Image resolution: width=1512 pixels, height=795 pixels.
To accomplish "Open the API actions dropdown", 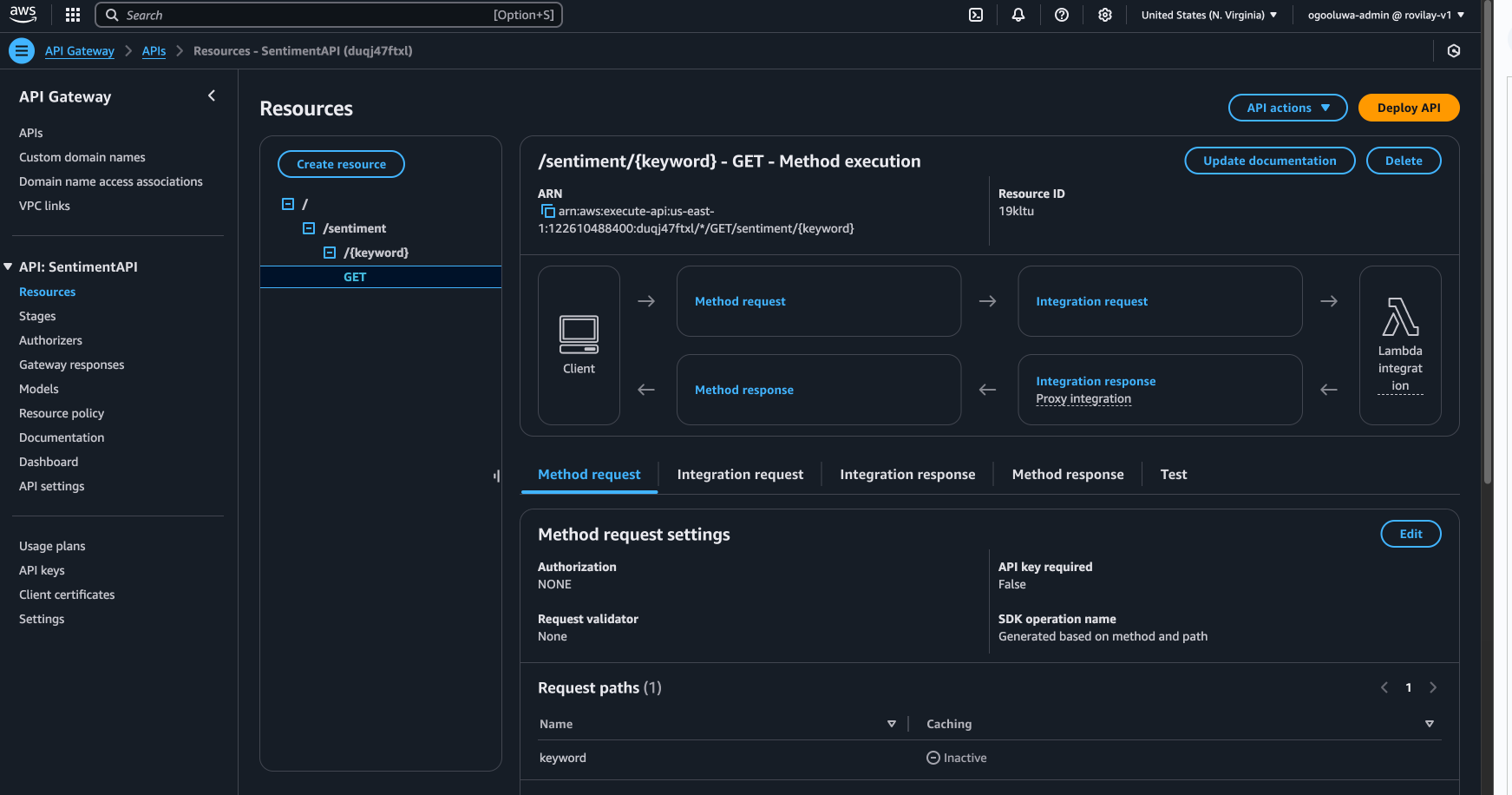I will 1287,108.
